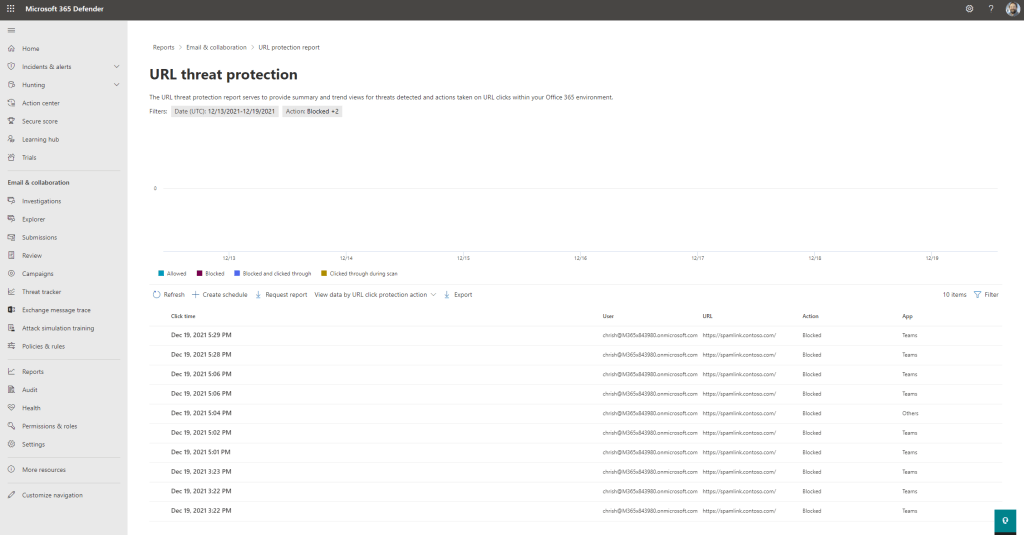Click the Export button
This screenshot has width=1024, height=535.
[x=458, y=295]
